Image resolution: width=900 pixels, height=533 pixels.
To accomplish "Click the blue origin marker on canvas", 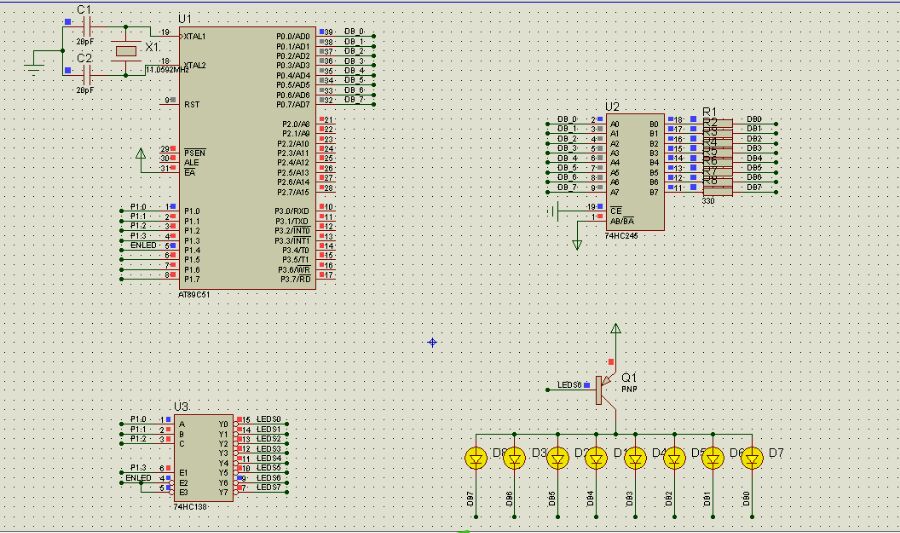I will pos(432,342).
